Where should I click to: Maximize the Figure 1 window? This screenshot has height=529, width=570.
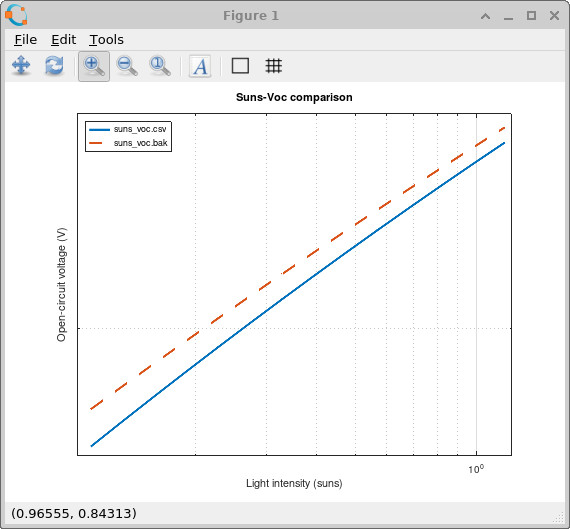[x=531, y=16]
